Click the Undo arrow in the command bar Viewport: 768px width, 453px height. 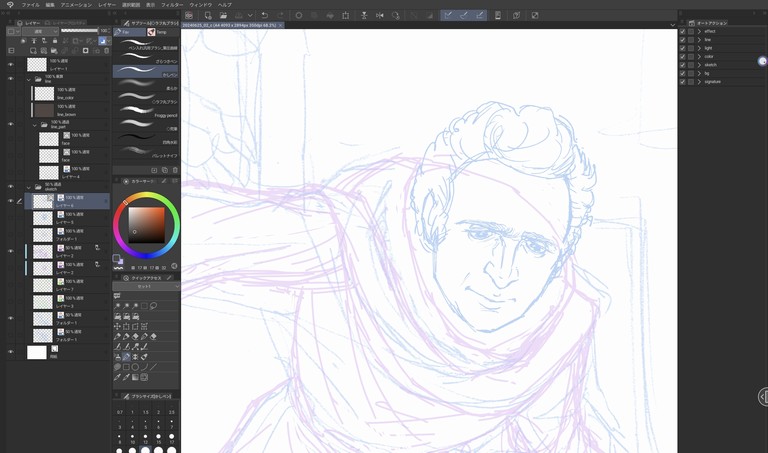point(265,15)
